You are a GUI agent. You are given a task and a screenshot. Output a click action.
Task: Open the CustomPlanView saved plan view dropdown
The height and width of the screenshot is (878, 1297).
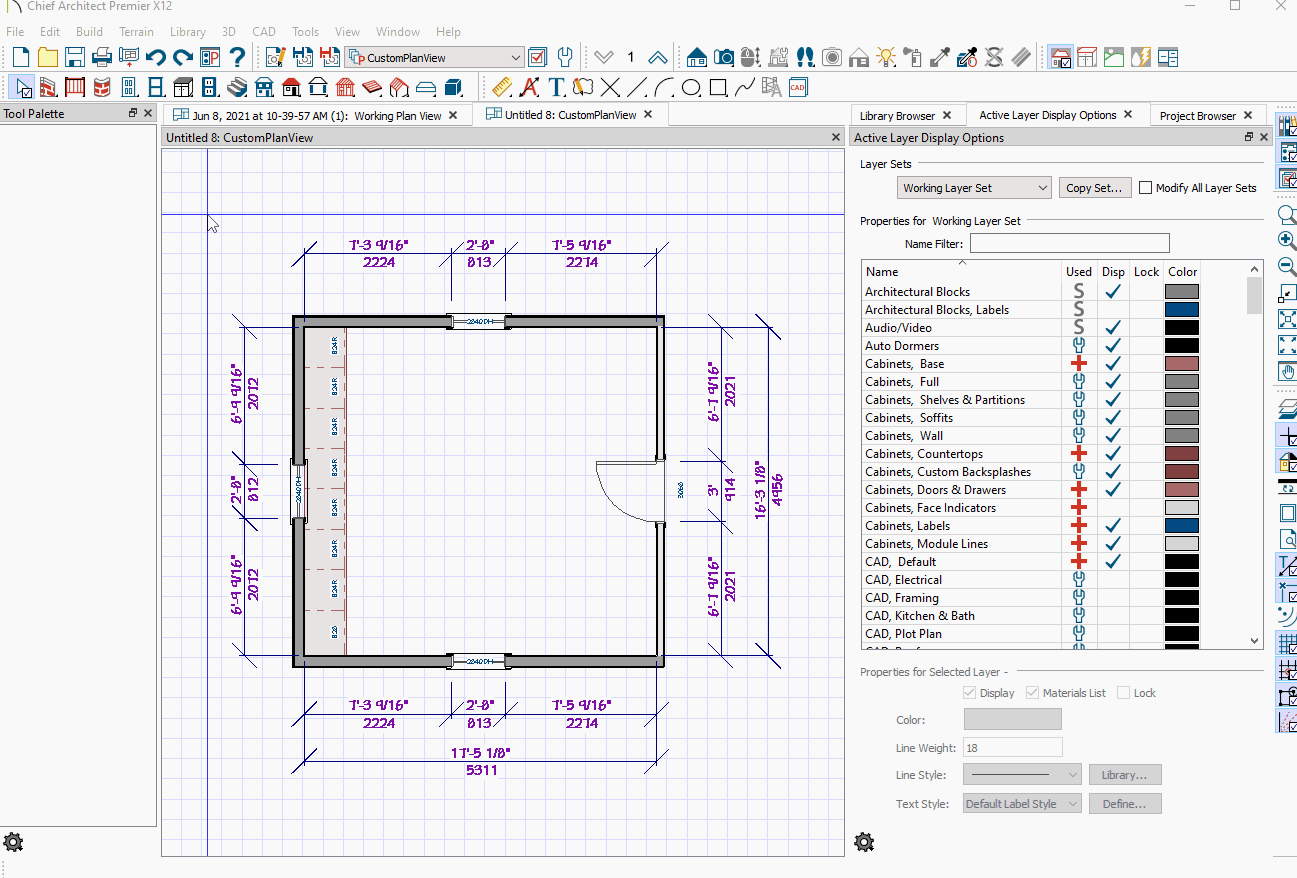tap(516, 57)
